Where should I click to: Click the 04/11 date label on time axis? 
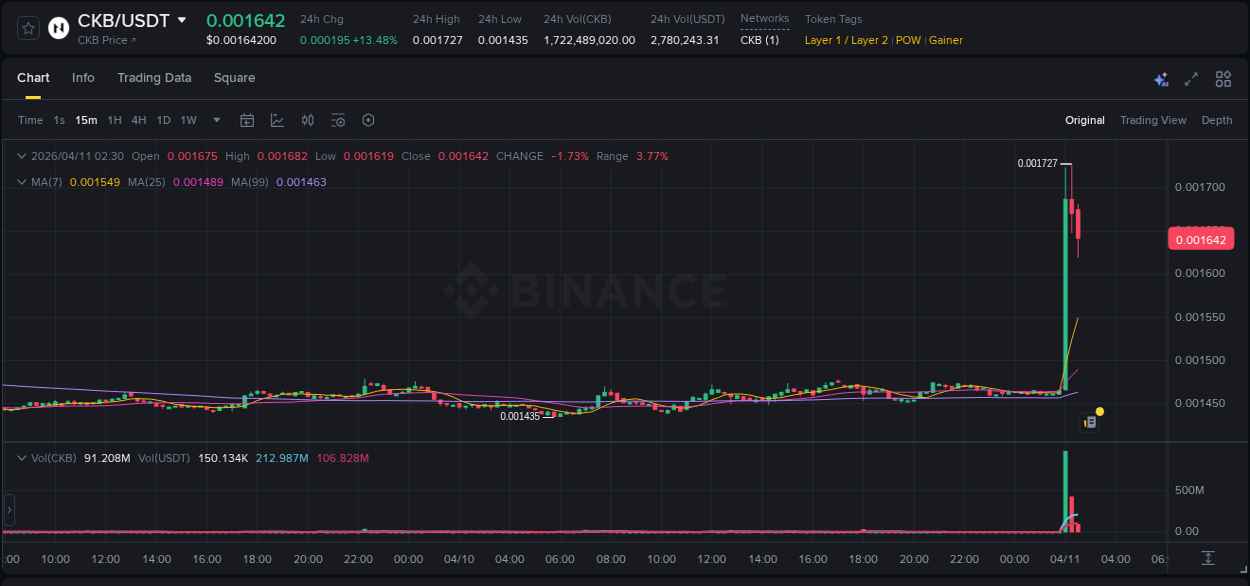1065,559
